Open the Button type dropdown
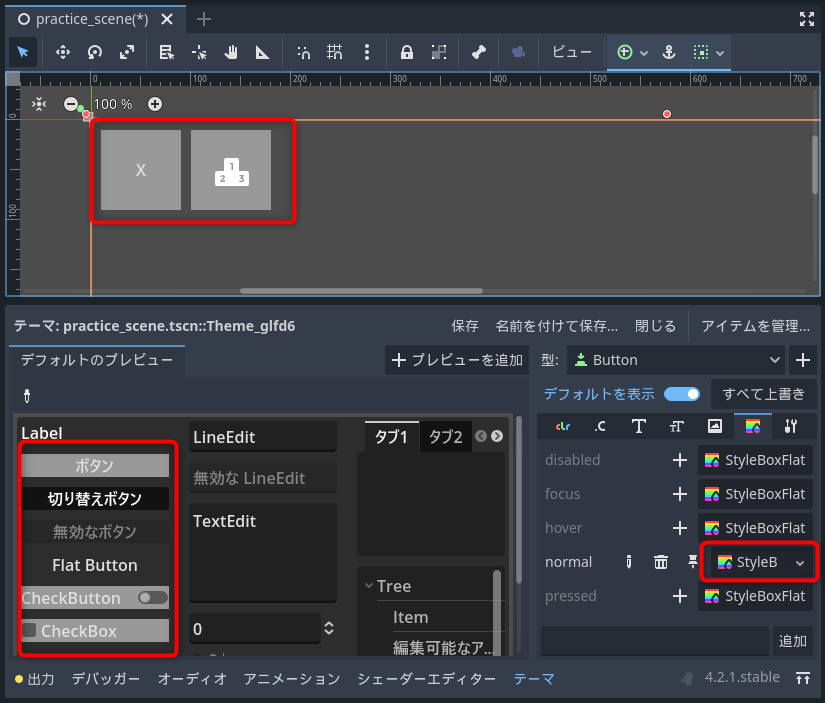This screenshot has width=825, height=703. click(x=675, y=360)
